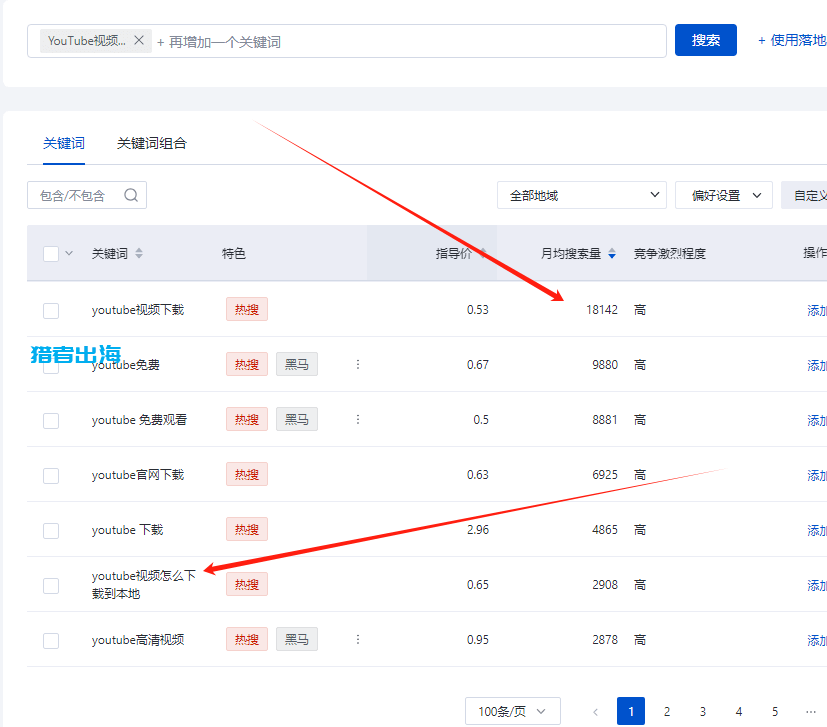Open the 偏好设置 dropdown
This screenshot has height=727, width=827.
click(724, 195)
